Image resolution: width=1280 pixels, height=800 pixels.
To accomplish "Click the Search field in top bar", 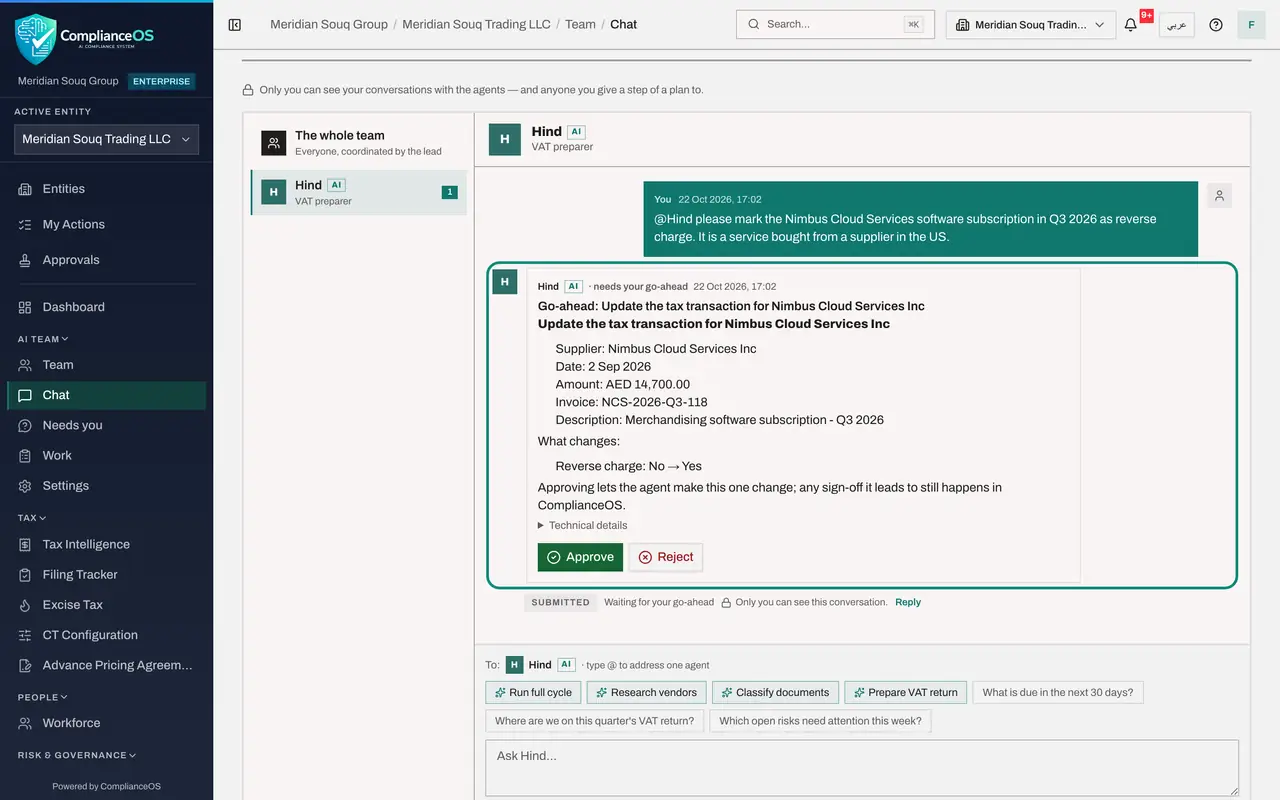I will (835, 24).
